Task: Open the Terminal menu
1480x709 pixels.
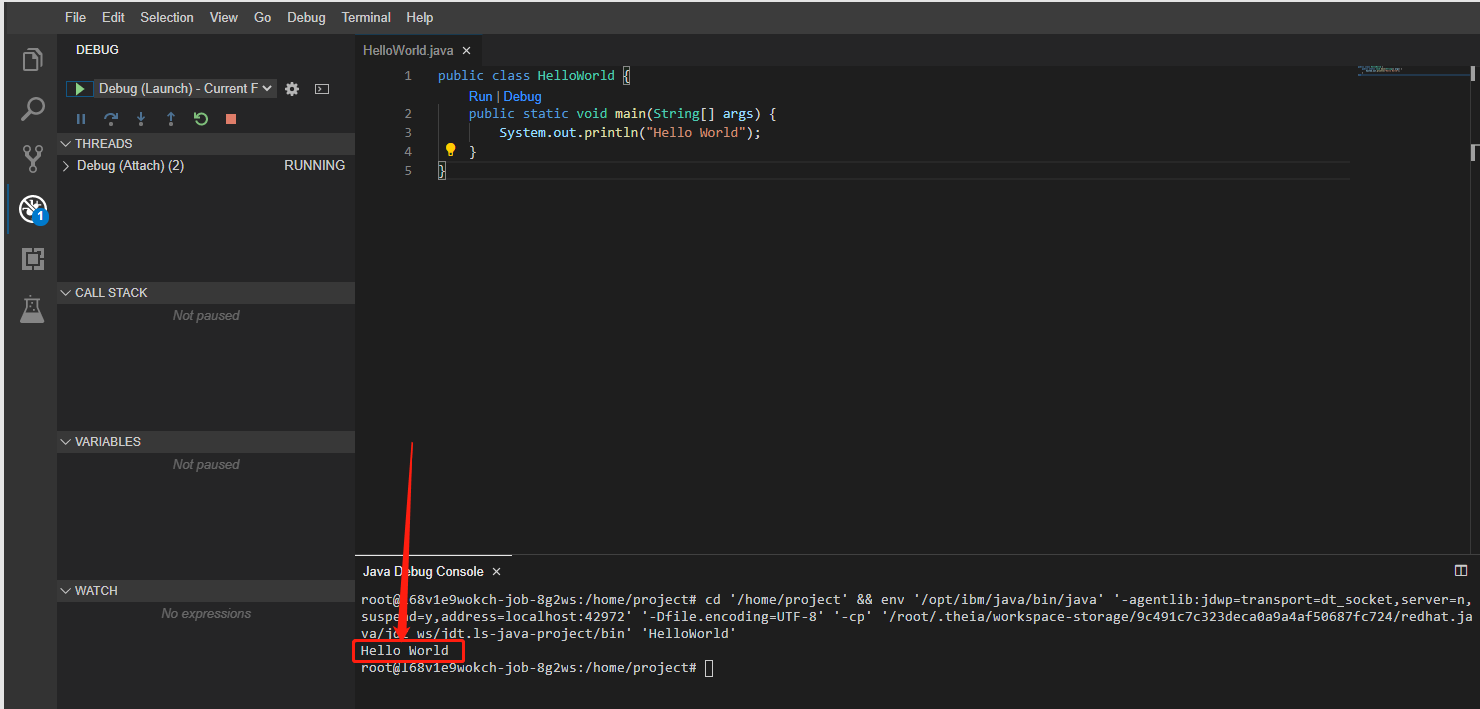Action: pyautogui.click(x=366, y=17)
